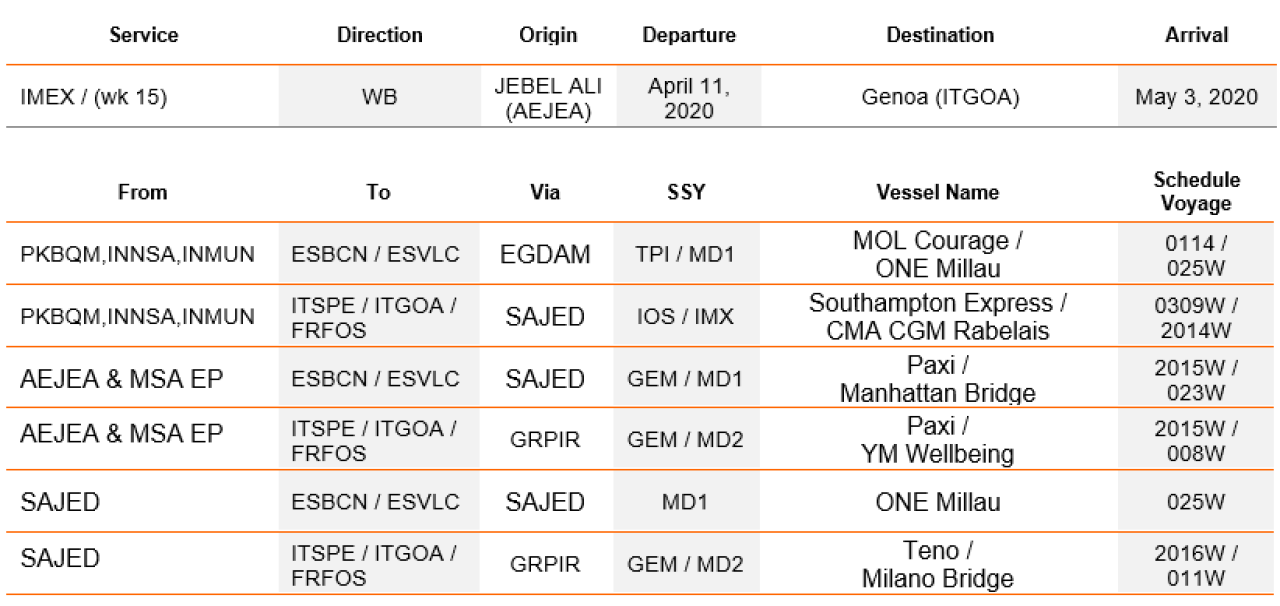Click MOL Courage / ONE Millau vessel cell
This screenshot has height=606, width=1280.
point(938,254)
